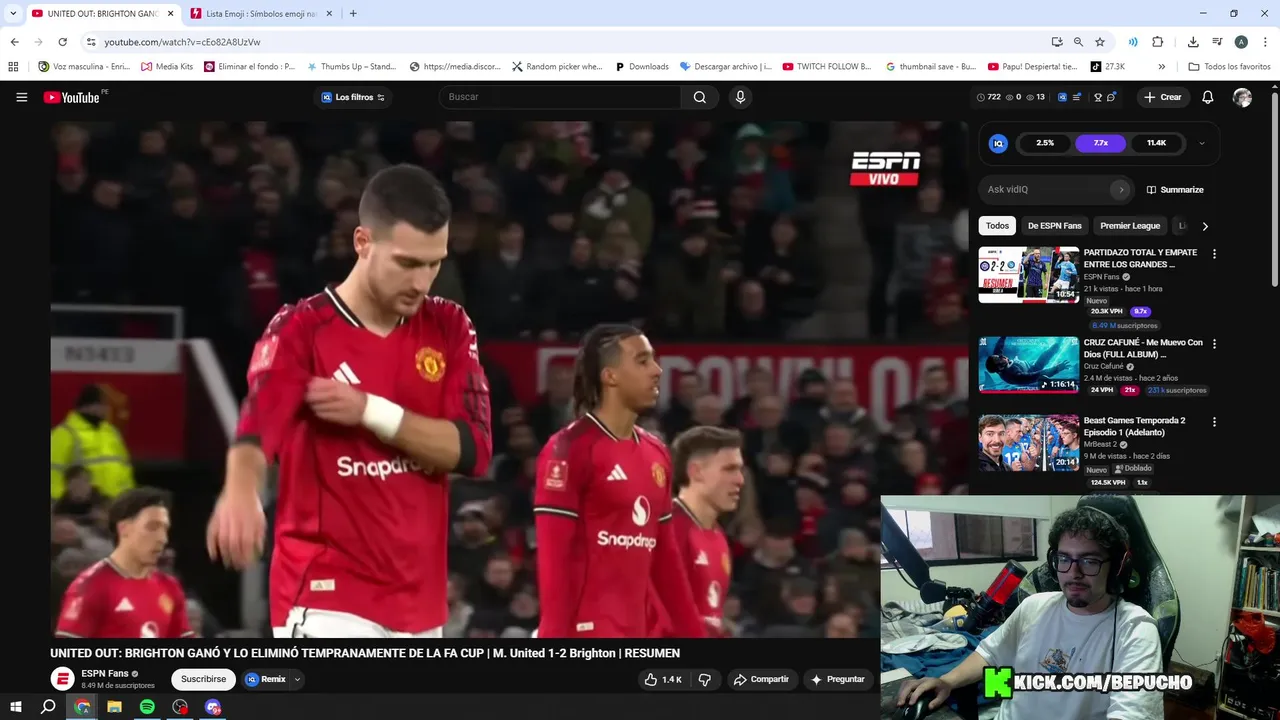Open the YouTube account avatar menu

(1242, 97)
